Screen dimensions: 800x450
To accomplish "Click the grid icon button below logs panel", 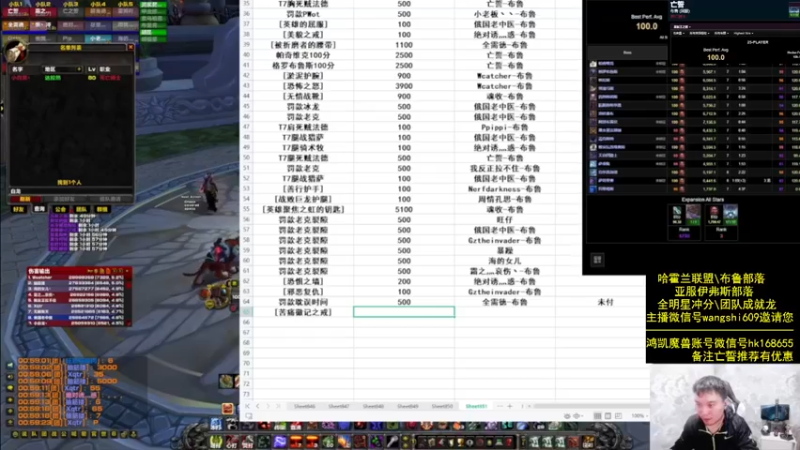I will pos(597,260).
